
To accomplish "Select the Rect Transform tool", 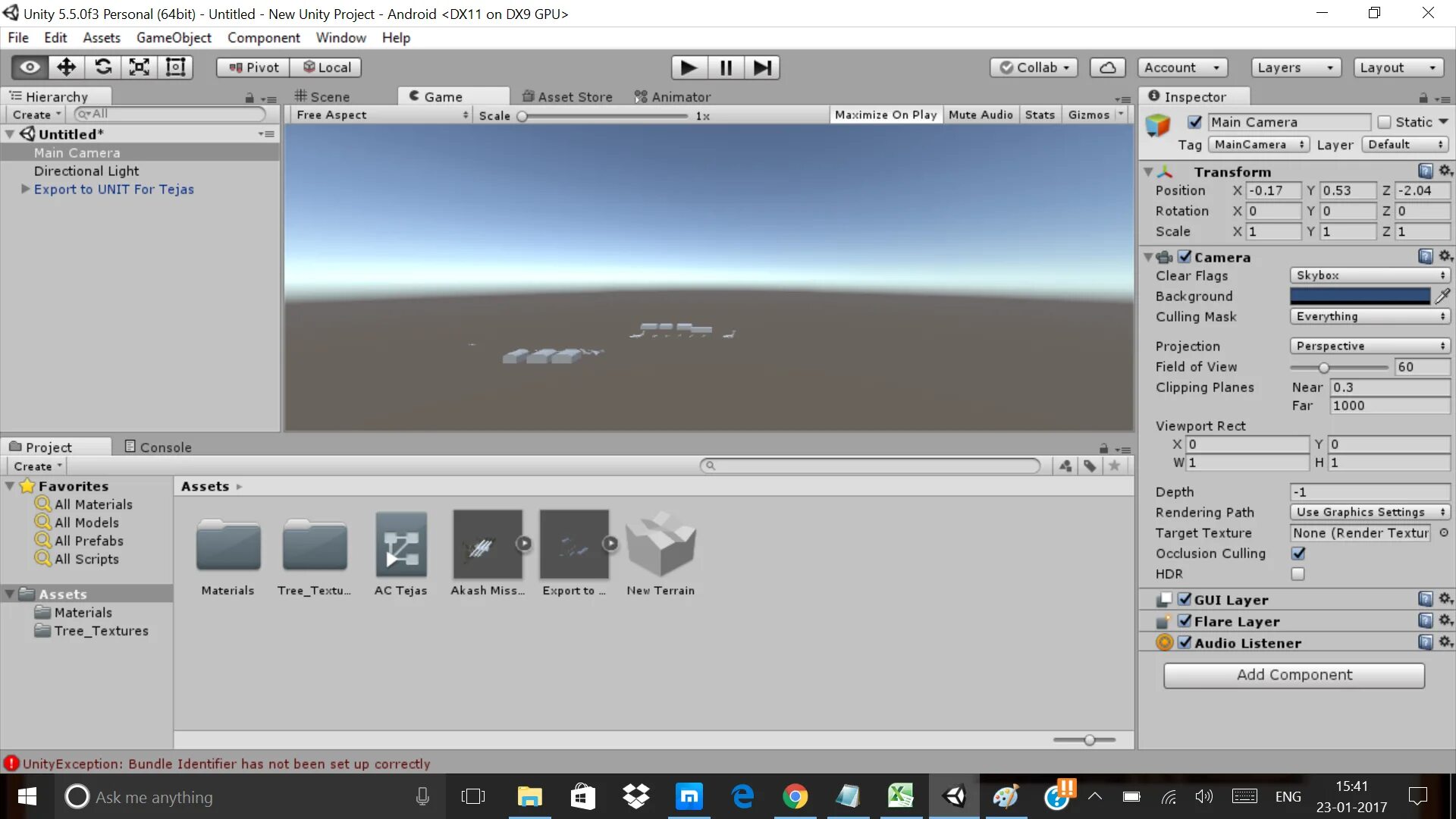I will [176, 67].
